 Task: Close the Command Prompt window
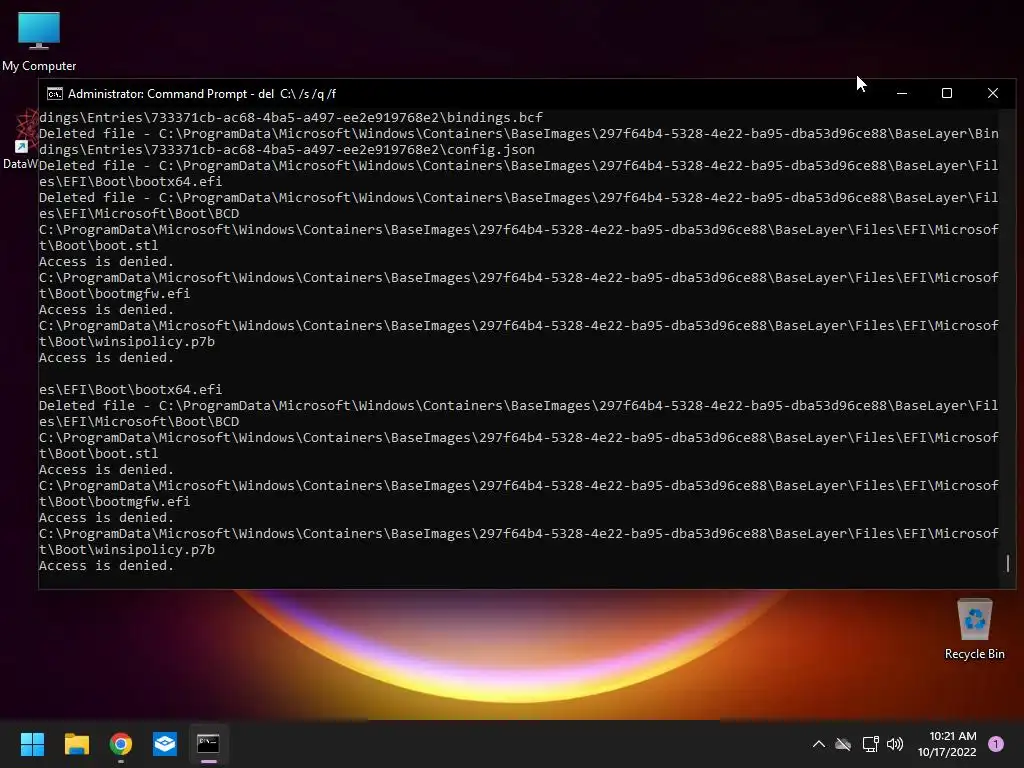pos(993,93)
